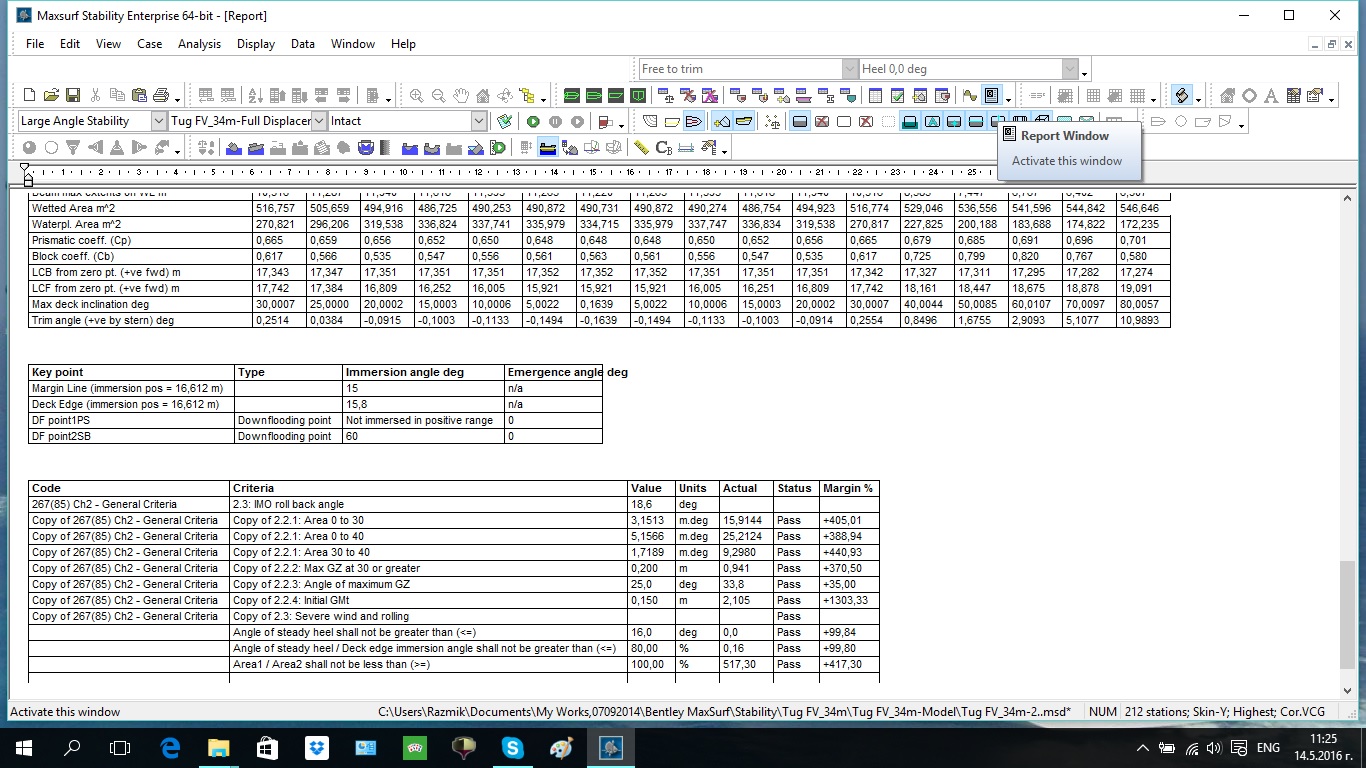Click the Windows Start button

point(24,747)
